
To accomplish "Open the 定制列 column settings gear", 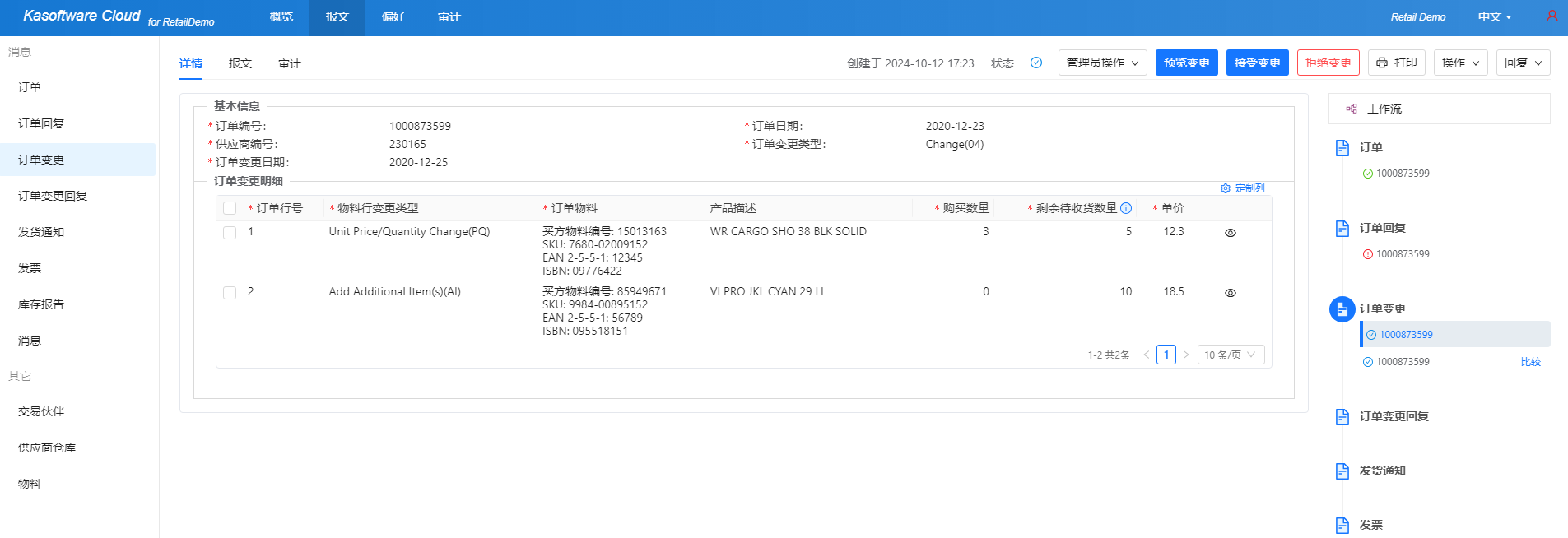I will pyautogui.click(x=1226, y=188).
